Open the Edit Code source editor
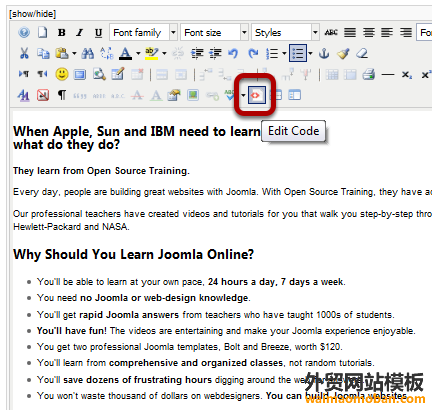 [x=257, y=95]
